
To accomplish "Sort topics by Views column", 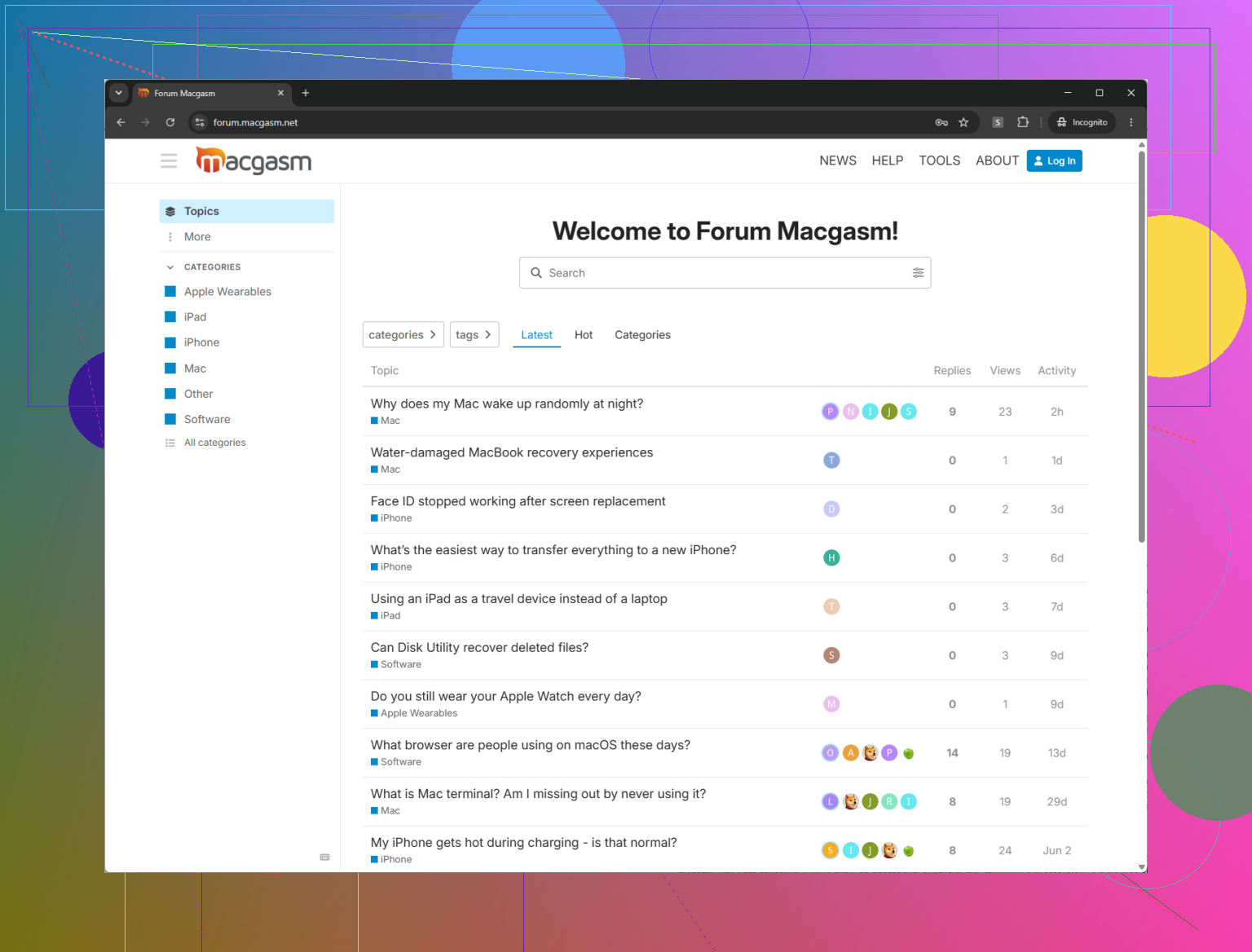I will 1005,371.
